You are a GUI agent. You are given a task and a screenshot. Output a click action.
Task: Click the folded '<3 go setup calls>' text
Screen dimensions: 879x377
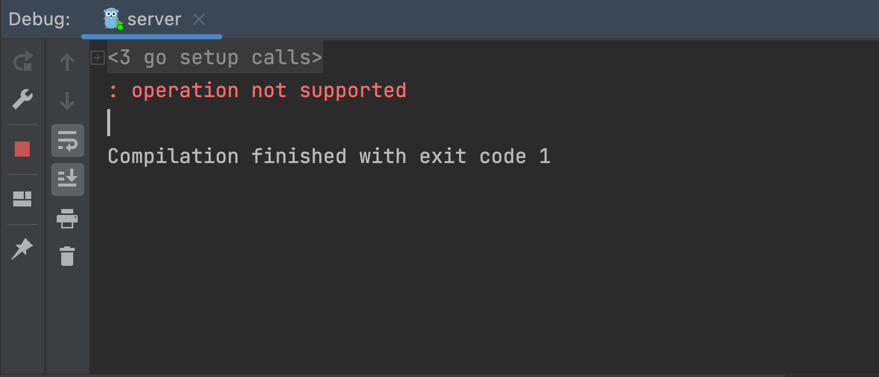coord(215,57)
